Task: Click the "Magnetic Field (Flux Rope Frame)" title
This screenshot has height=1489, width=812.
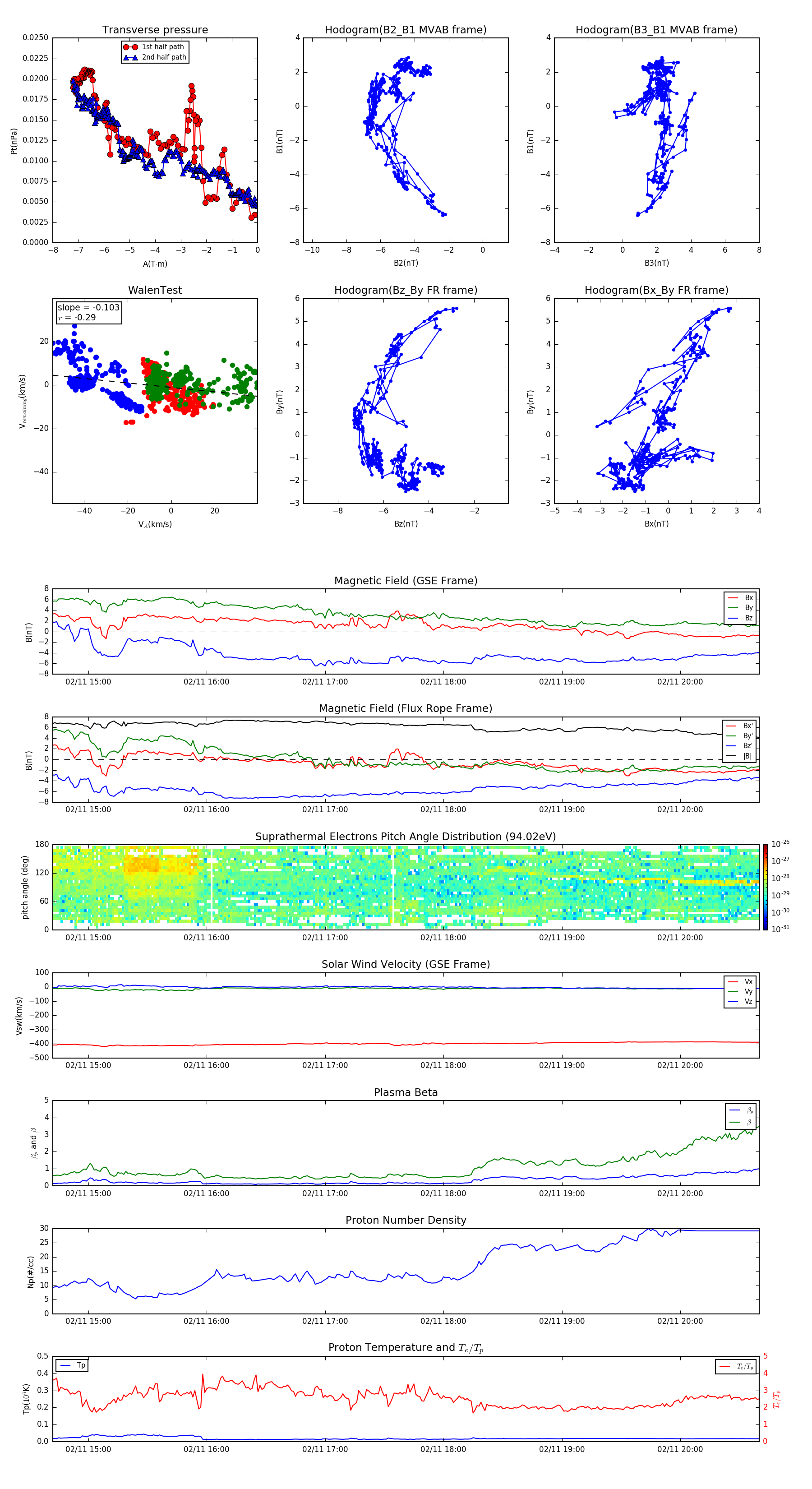Action: [406, 709]
